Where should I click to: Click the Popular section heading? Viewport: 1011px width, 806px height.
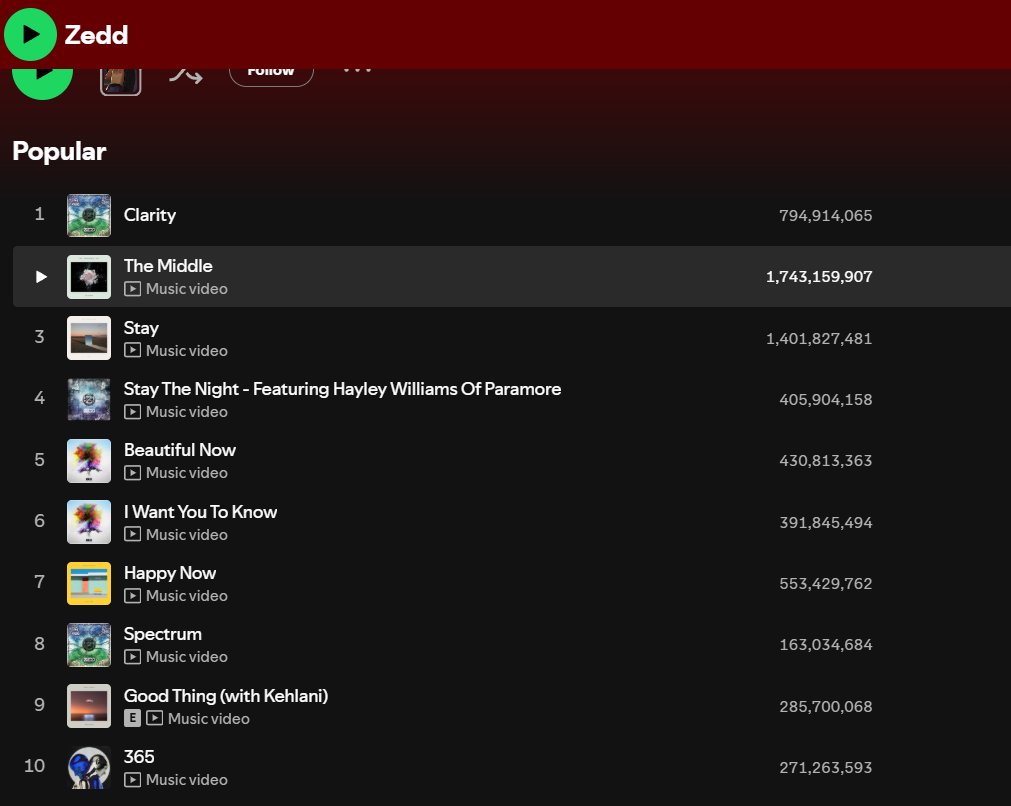[59, 152]
